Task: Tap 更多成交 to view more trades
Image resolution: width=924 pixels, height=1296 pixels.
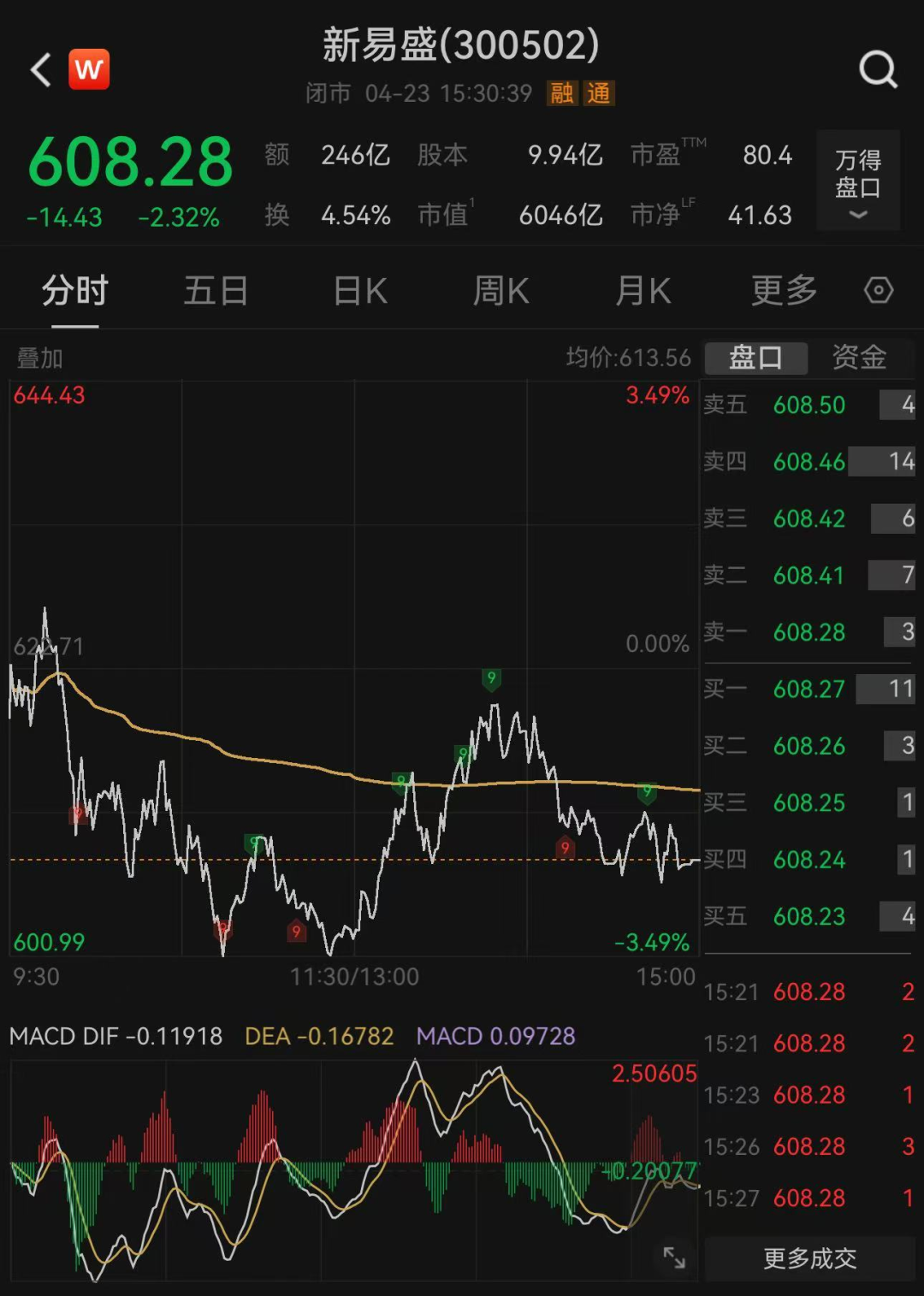Action: 808,1258
